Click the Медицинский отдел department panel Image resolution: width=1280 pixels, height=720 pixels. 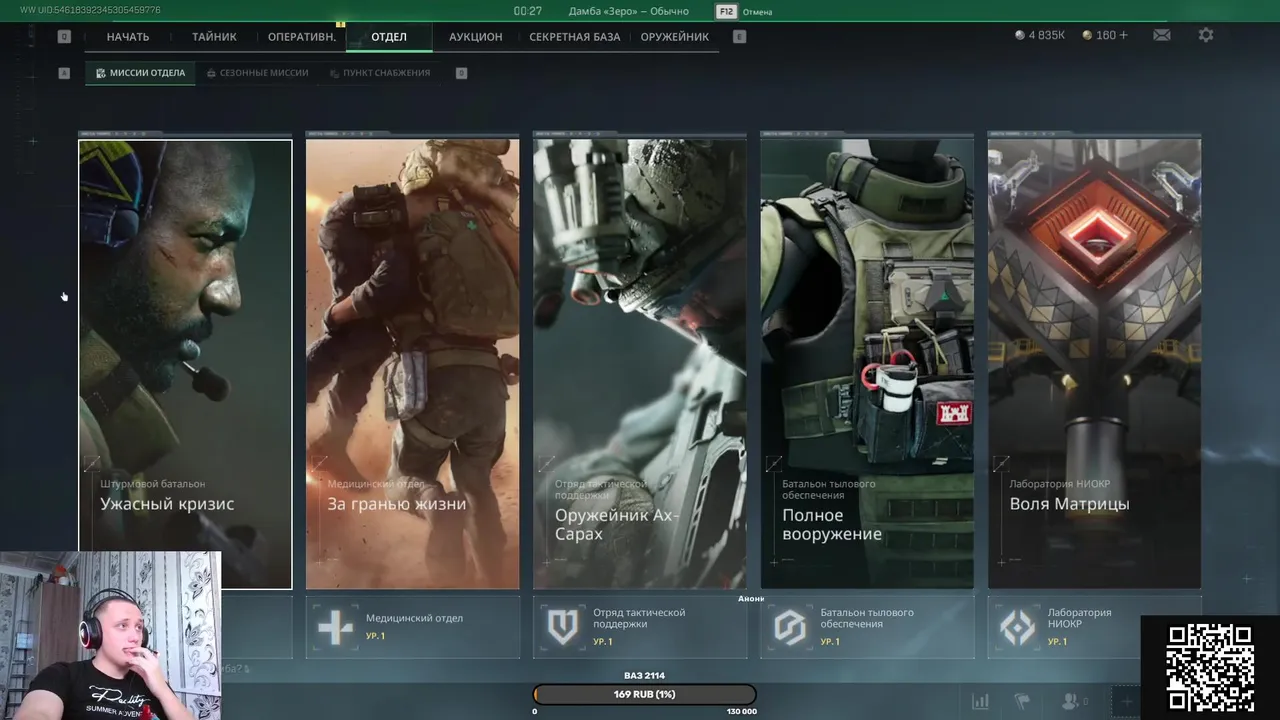click(x=412, y=627)
